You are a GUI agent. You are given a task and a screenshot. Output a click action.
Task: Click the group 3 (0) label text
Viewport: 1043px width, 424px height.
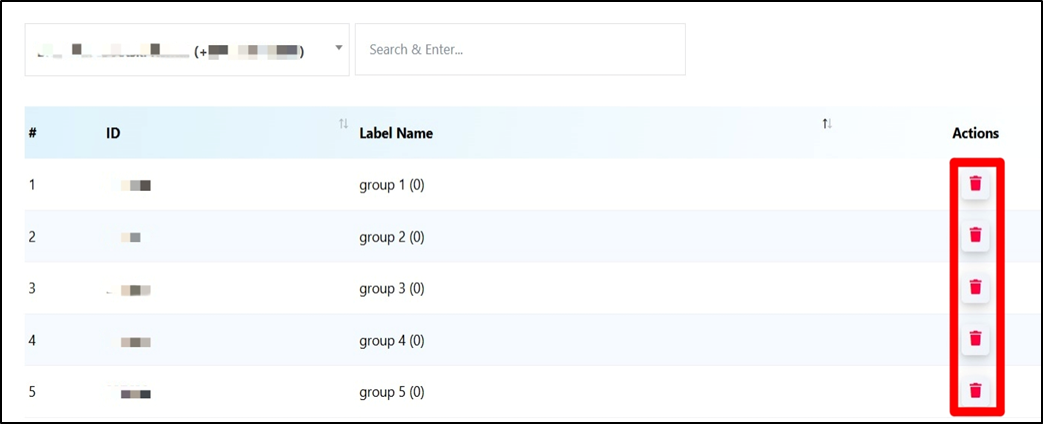(392, 289)
